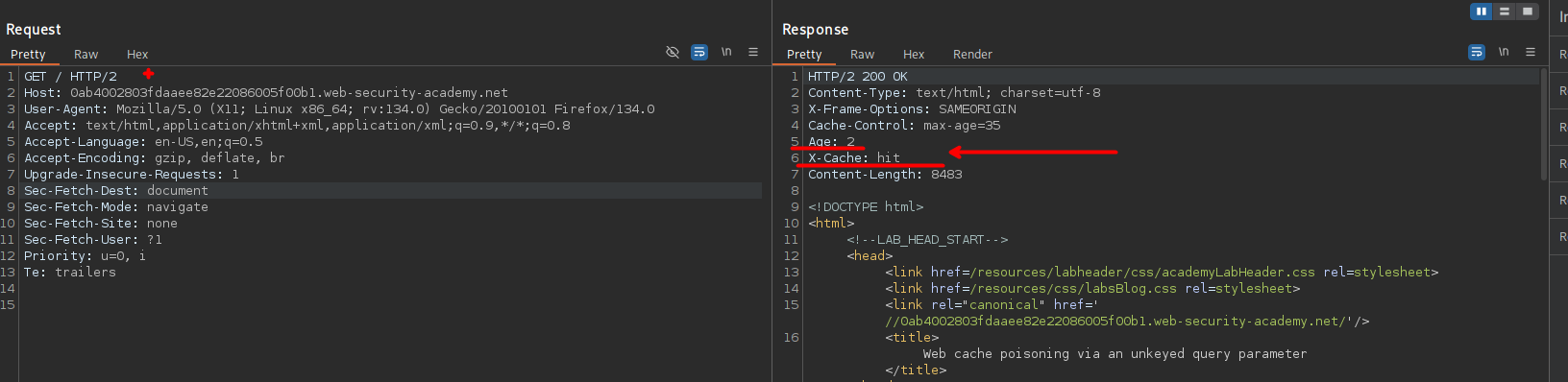Click the LAB_HEAD_START comment line
1568x382 pixels.
tap(927, 240)
